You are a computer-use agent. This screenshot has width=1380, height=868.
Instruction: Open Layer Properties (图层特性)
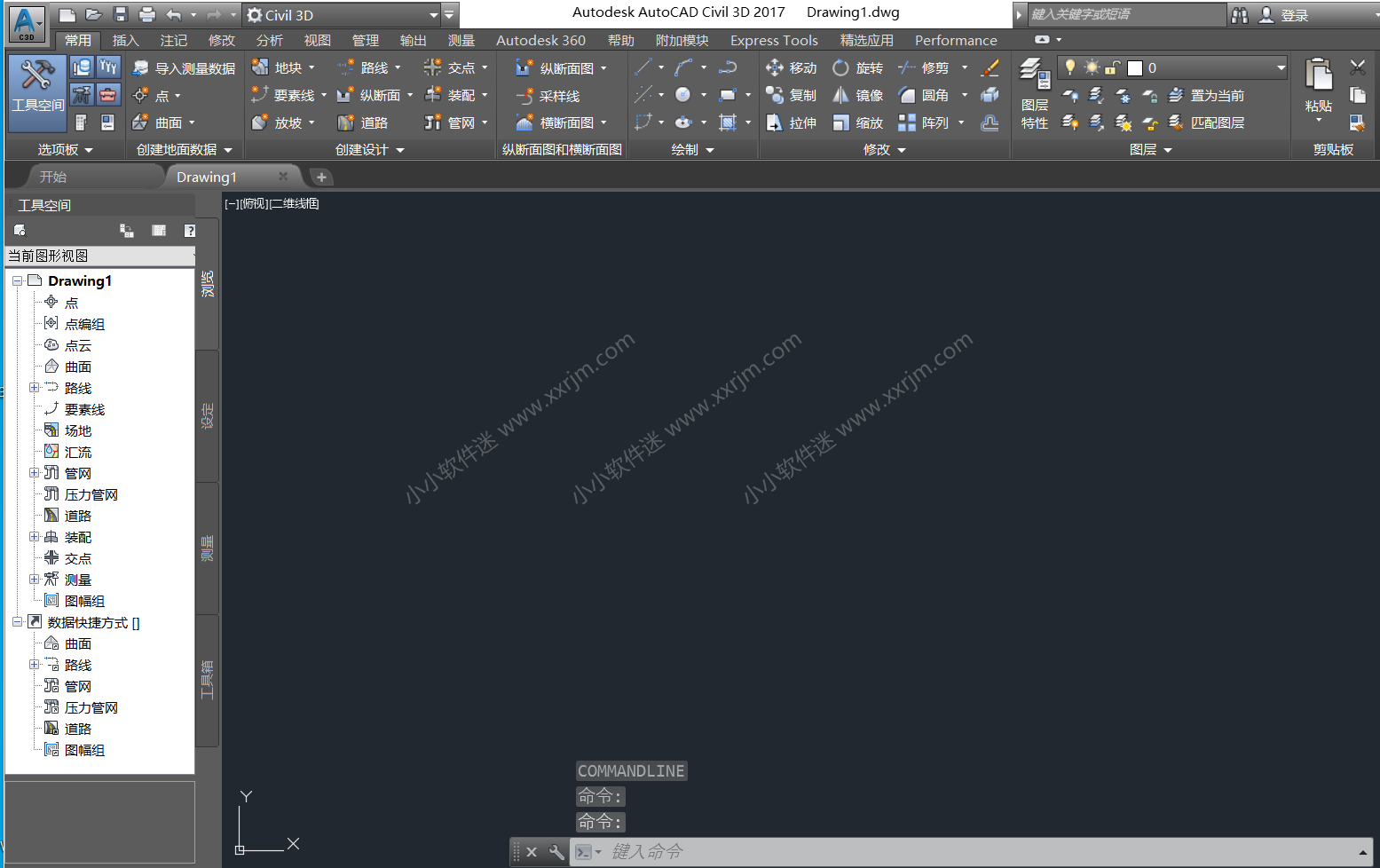[1034, 94]
